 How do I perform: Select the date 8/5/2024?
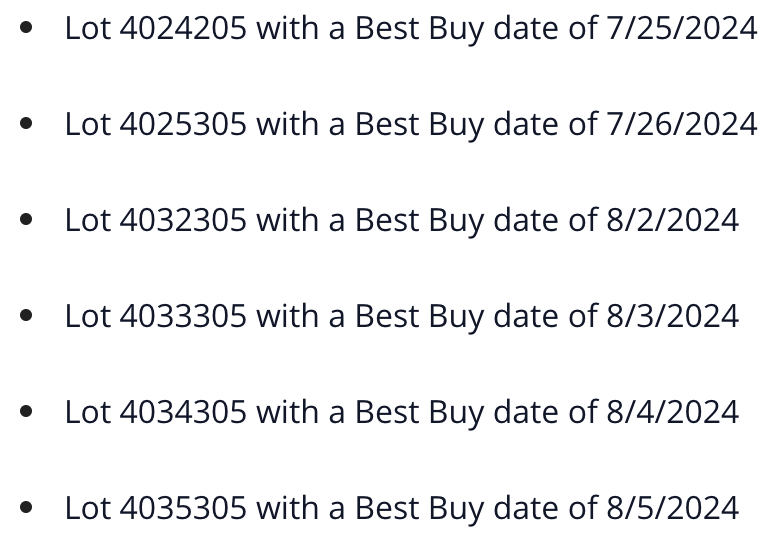[x=673, y=508]
